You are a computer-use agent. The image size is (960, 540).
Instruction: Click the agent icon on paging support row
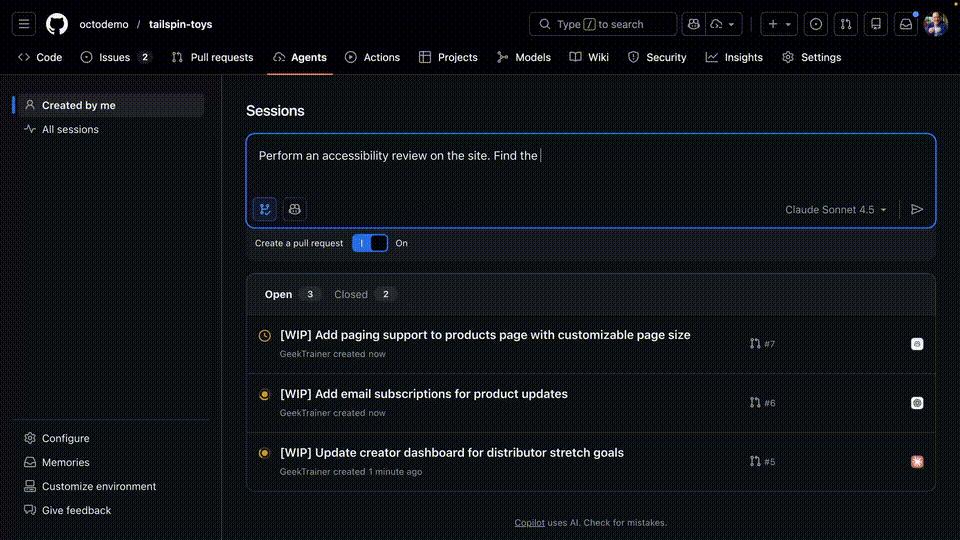coord(917,344)
